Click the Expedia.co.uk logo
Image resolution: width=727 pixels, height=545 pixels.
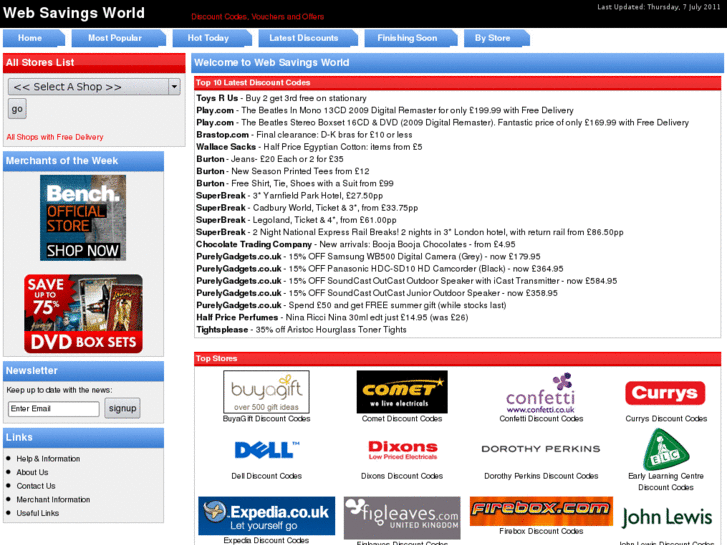[x=267, y=516]
